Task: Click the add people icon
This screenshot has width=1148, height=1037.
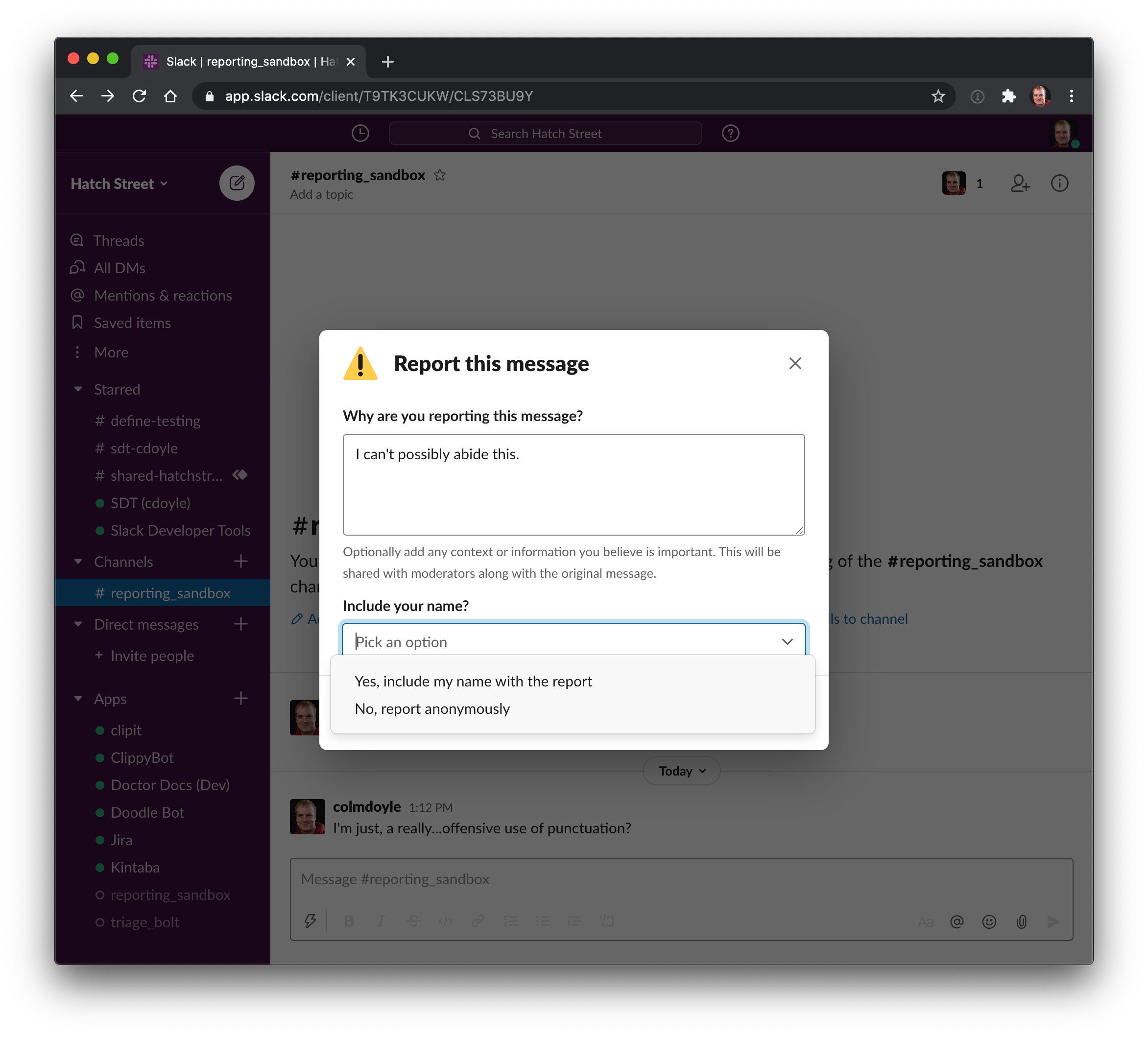Action: coord(1019,183)
